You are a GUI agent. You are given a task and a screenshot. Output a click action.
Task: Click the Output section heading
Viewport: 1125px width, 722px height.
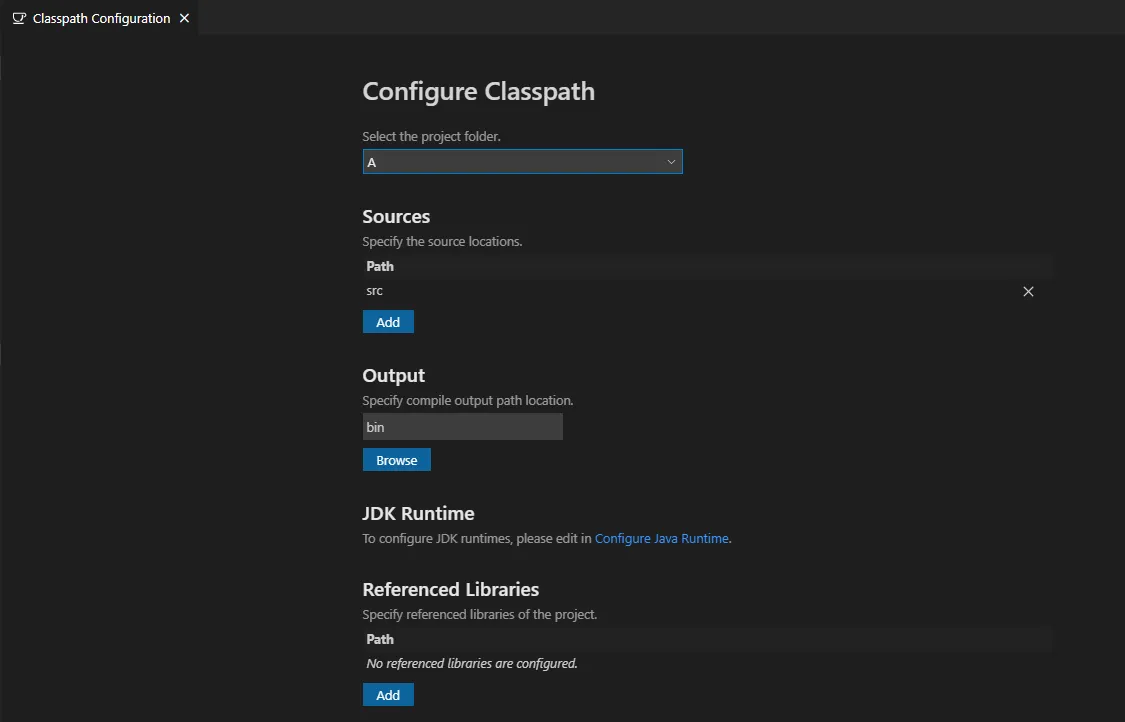click(393, 376)
